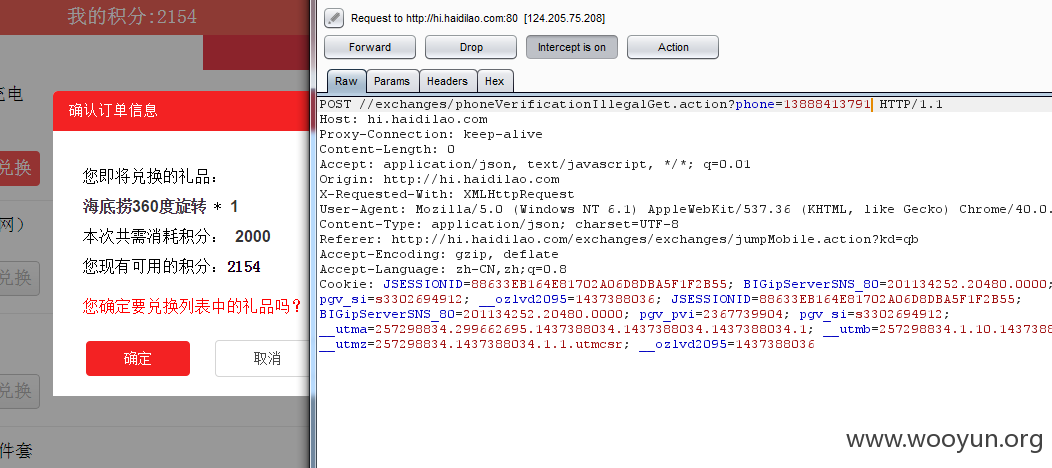Screen dimensions: 1052x468
Task: Open the Action menu button
Action: tap(673, 47)
